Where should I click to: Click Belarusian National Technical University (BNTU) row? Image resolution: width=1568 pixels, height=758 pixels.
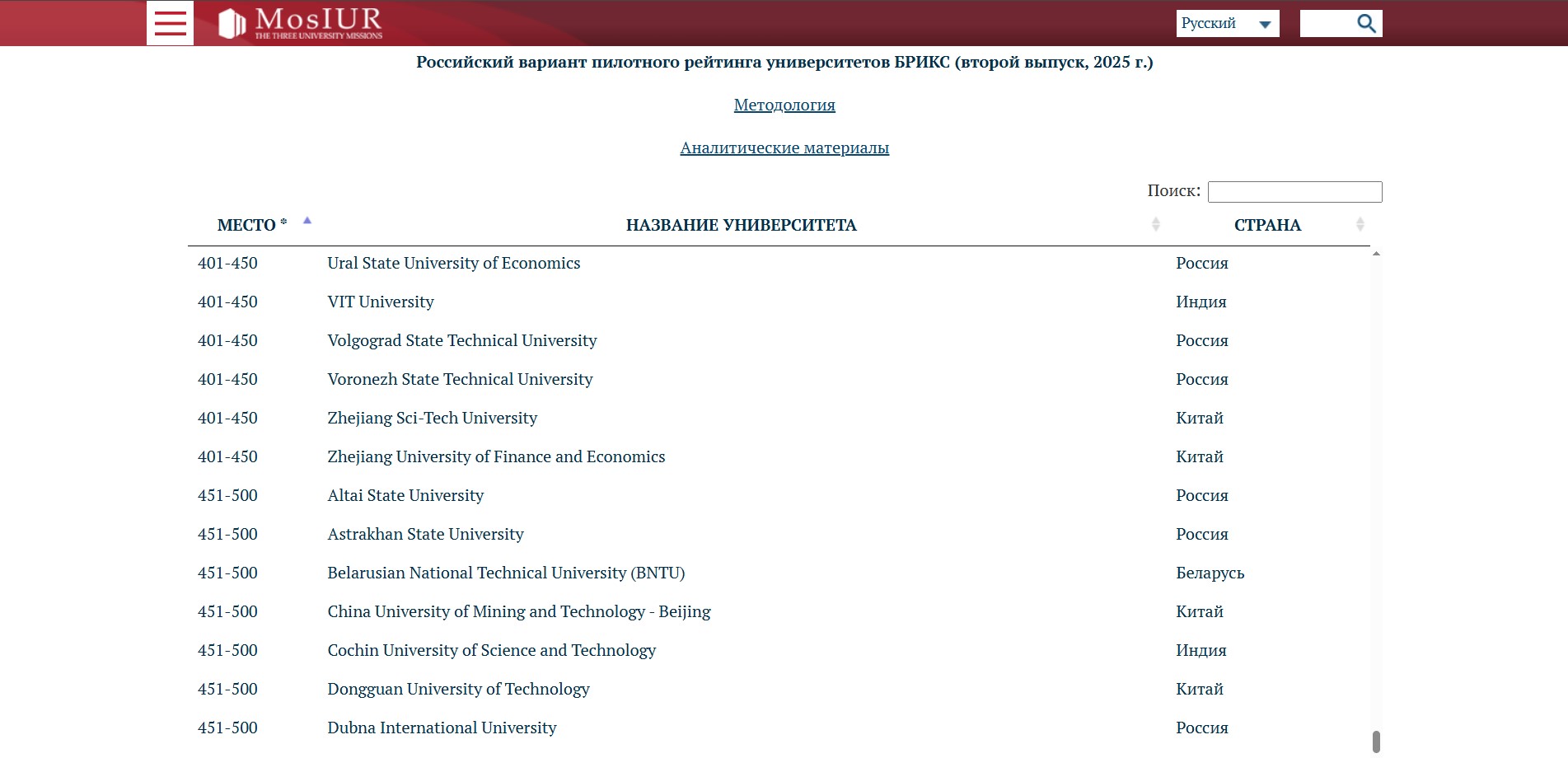(x=506, y=573)
